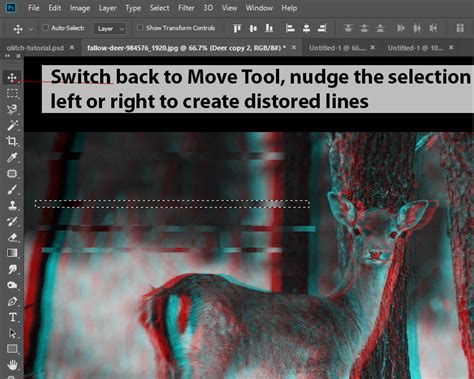
Task: Open the Type menu
Action: click(x=133, y=8)
